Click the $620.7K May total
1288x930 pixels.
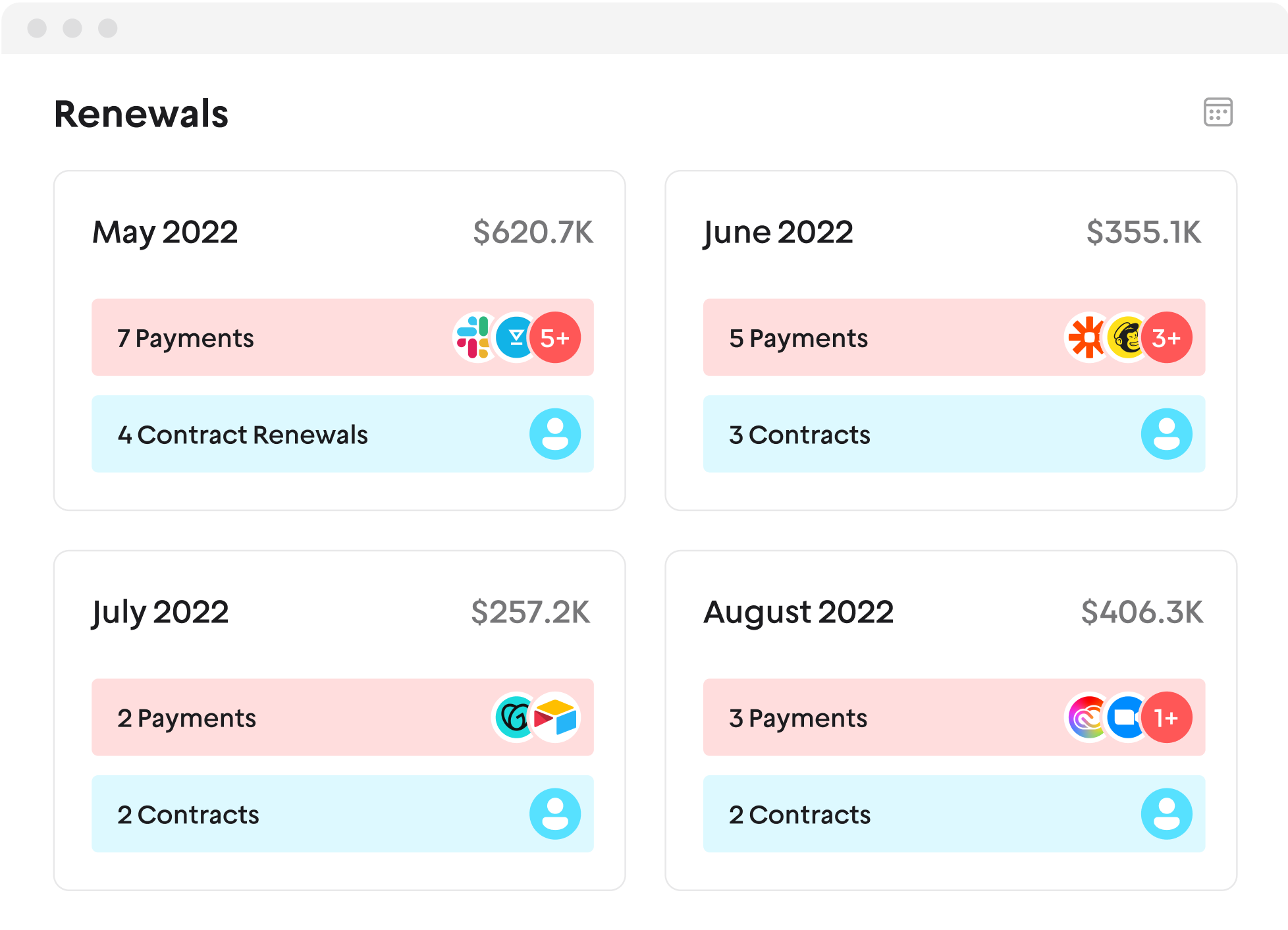[x=533, y=232]
